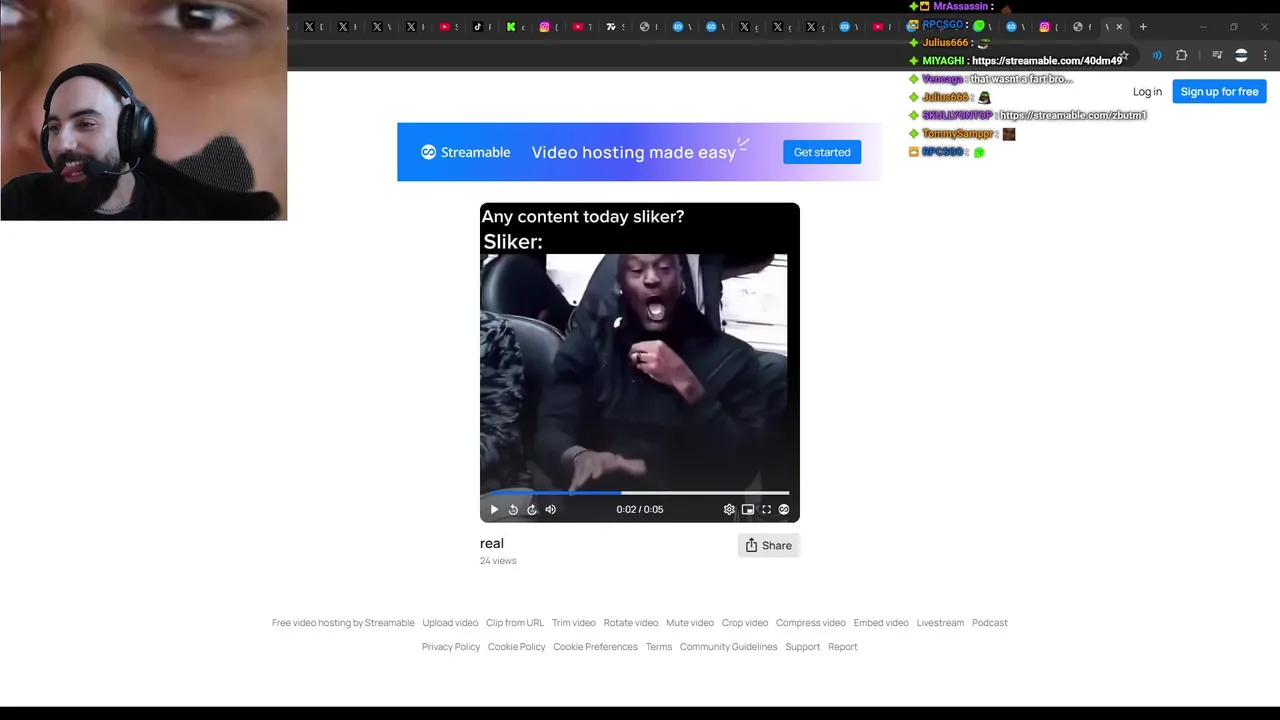Click the Streamable logo in the banner
Screen dimensions: 1280x720
click(x=466, y=152)
